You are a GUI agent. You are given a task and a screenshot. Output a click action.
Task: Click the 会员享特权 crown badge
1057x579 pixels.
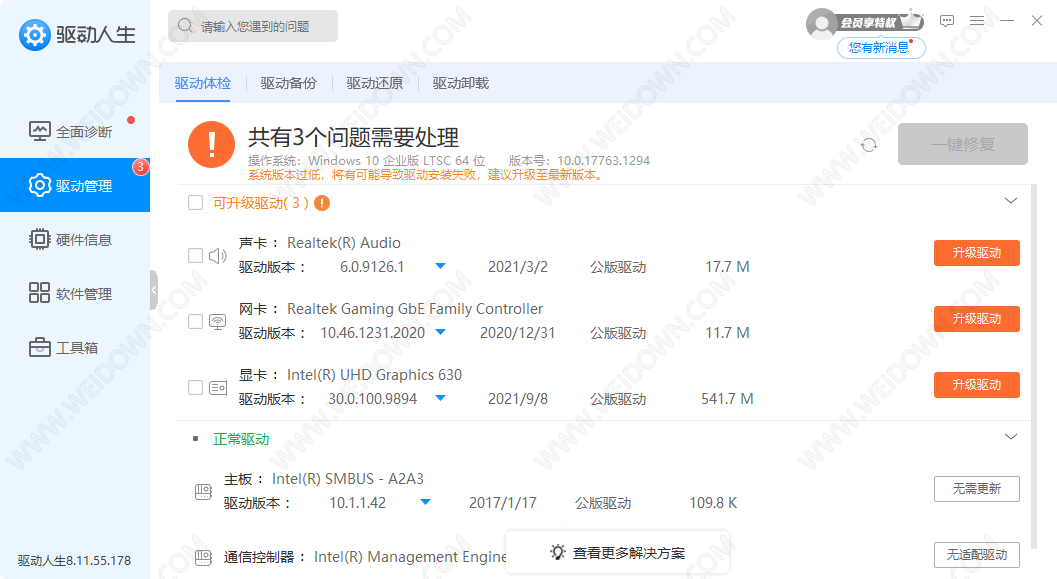point(880,22)
